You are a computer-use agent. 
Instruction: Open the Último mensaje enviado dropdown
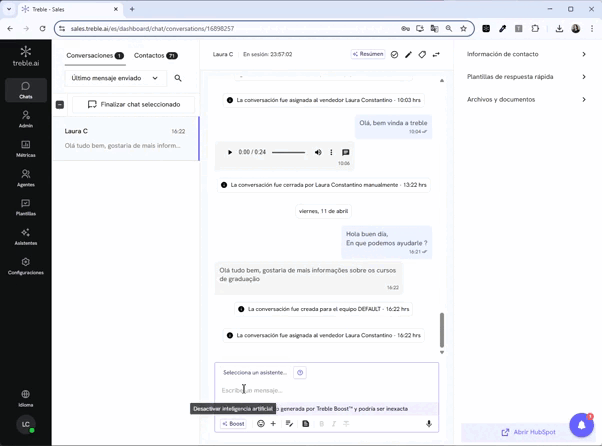click(x=115, y=78)
